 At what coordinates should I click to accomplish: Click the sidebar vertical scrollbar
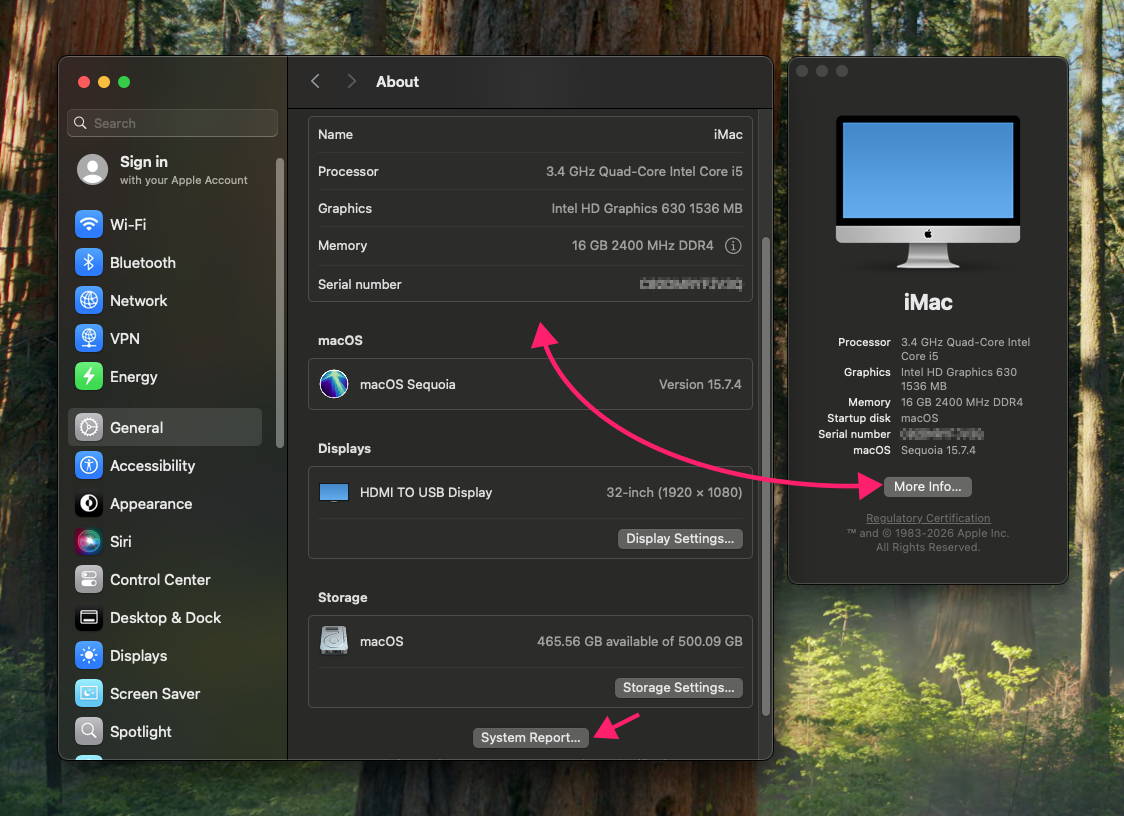pos(280,303)
